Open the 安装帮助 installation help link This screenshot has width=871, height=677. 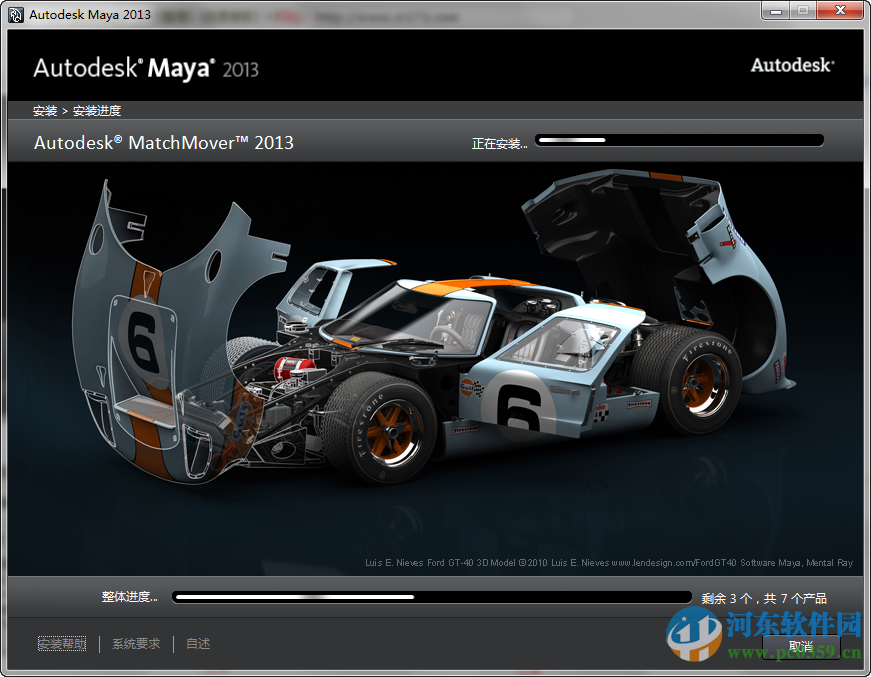[62, 644]
